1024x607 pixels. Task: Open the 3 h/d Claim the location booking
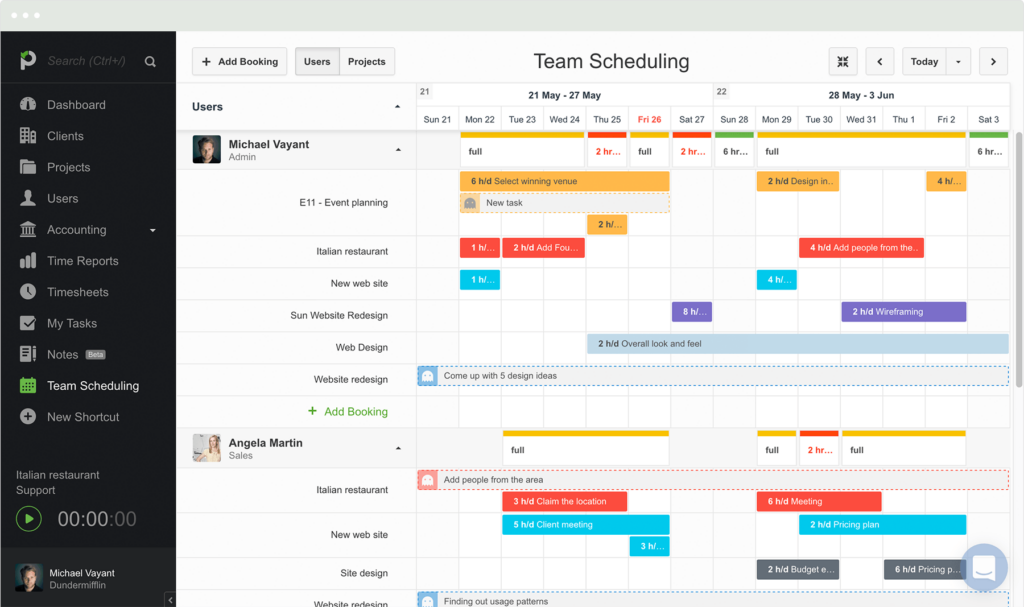tap(564, 501)
